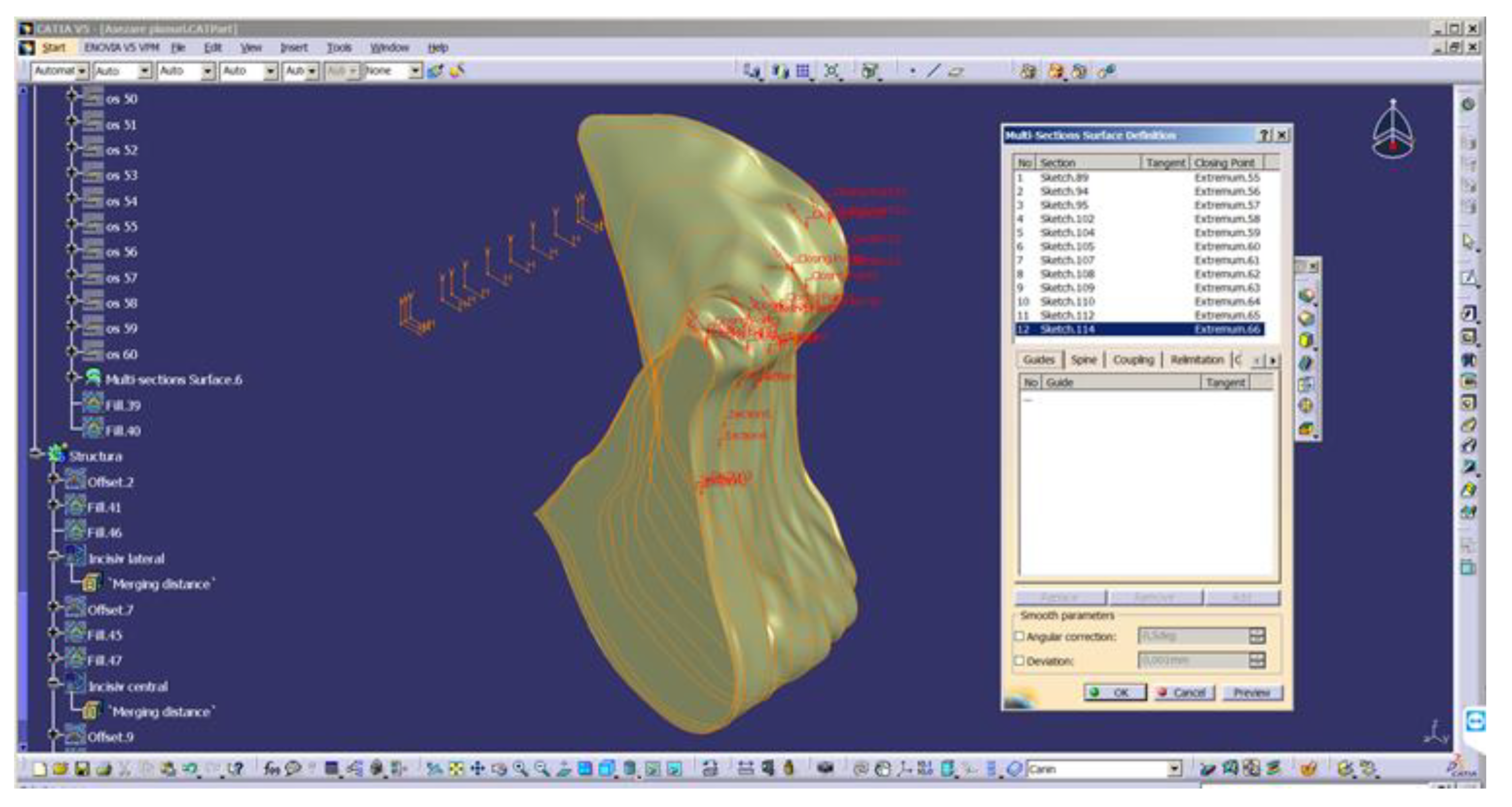Increment the Angular correction spinner

[x=1257, y=632]
